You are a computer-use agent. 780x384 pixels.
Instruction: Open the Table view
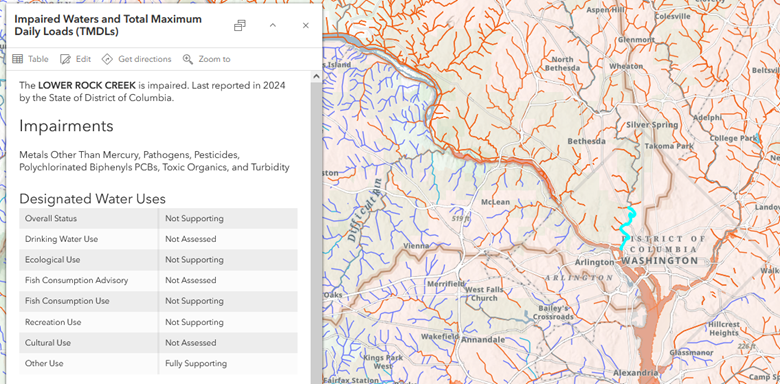tap(30, 59)
